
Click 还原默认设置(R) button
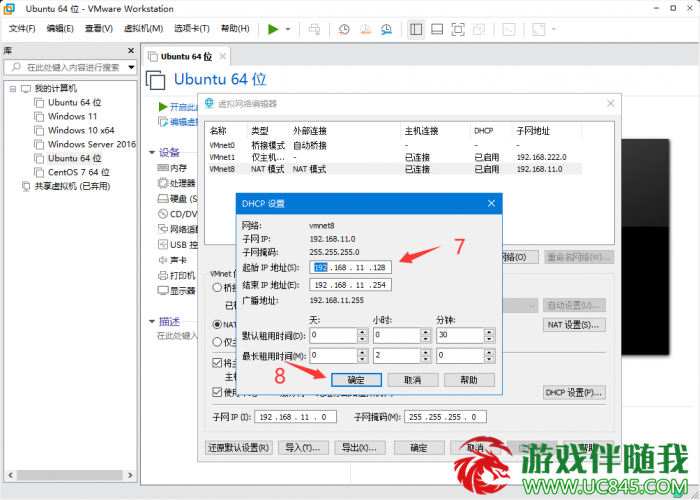[238, 447]
